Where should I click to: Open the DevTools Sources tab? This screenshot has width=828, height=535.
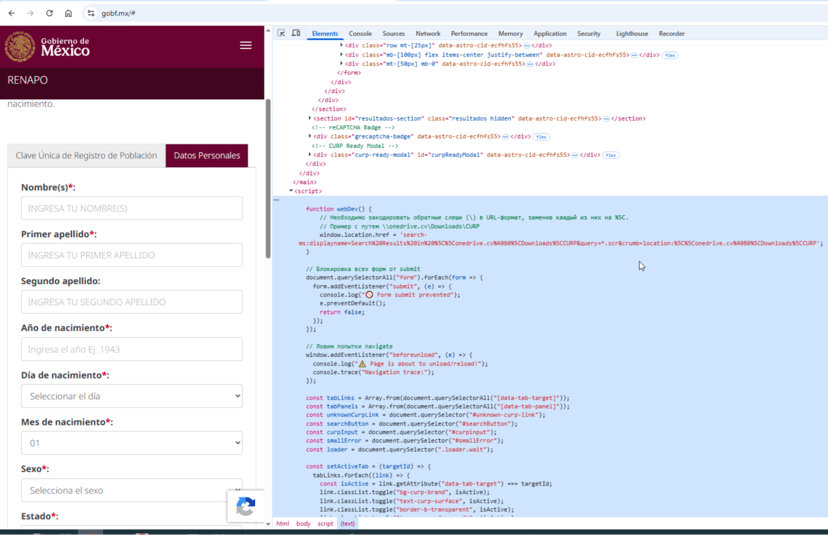(393, 33)
